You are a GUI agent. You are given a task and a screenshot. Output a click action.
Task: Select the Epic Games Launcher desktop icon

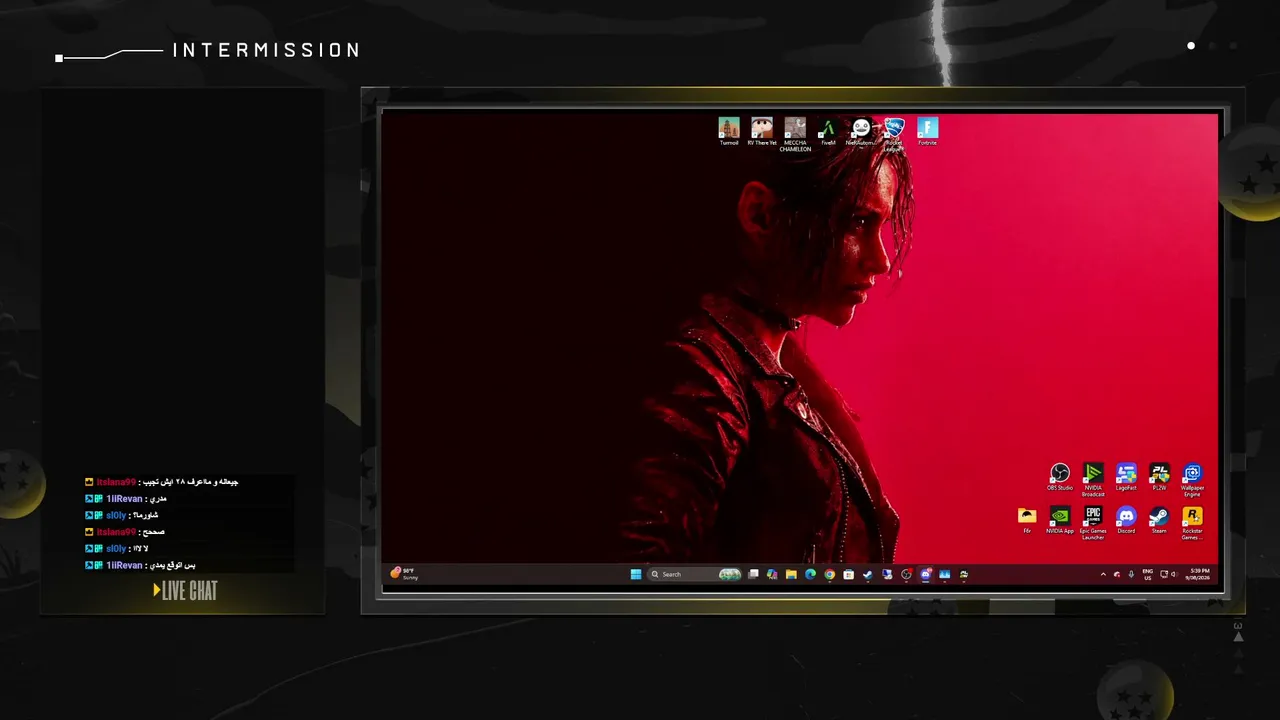pos(1093,523)
